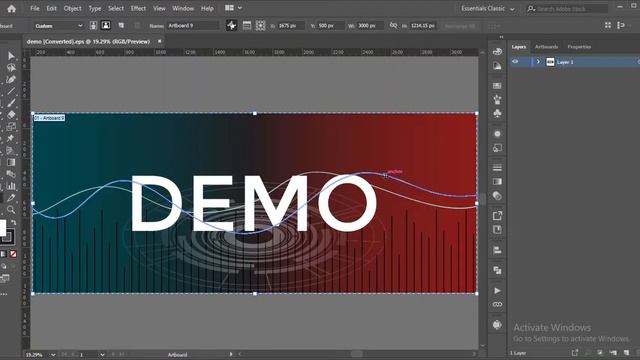Open the Libraries cloud panel icon

pos(497,51)
